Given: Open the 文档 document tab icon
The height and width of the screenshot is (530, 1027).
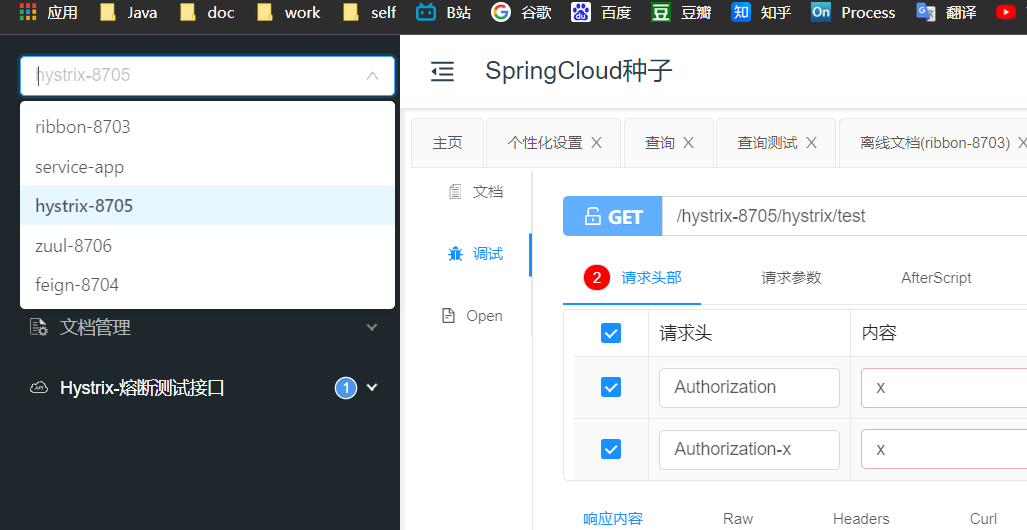Looking at the screenshot, I should click(455, 192).
